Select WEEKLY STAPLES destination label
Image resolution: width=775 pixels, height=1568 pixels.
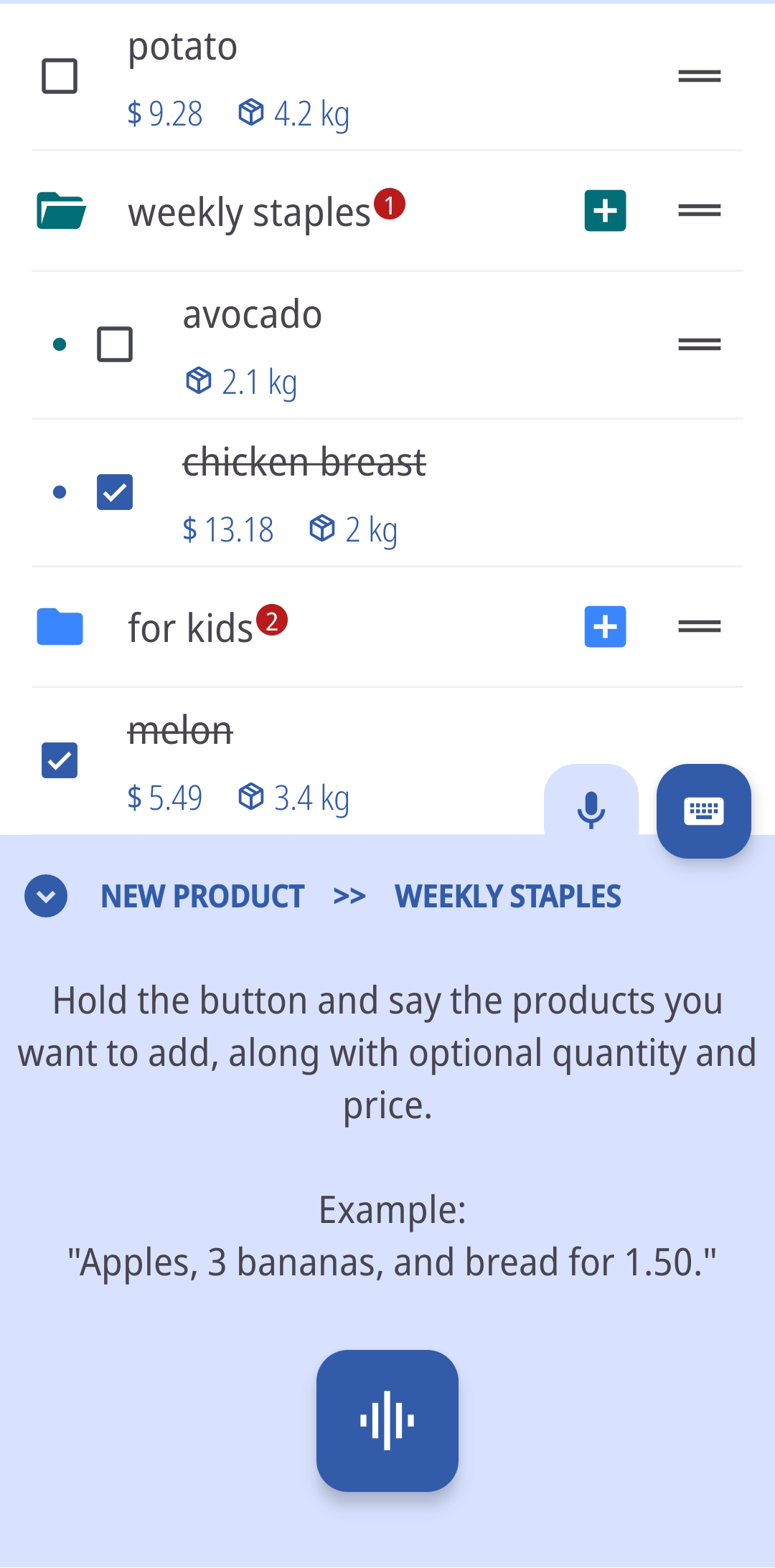point(507,897)
